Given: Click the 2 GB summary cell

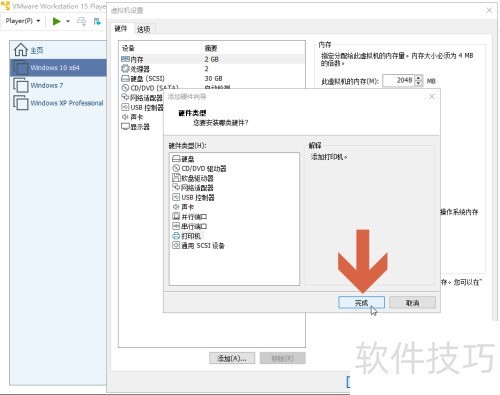Looking at the screenshot, I should coord(212,59).
